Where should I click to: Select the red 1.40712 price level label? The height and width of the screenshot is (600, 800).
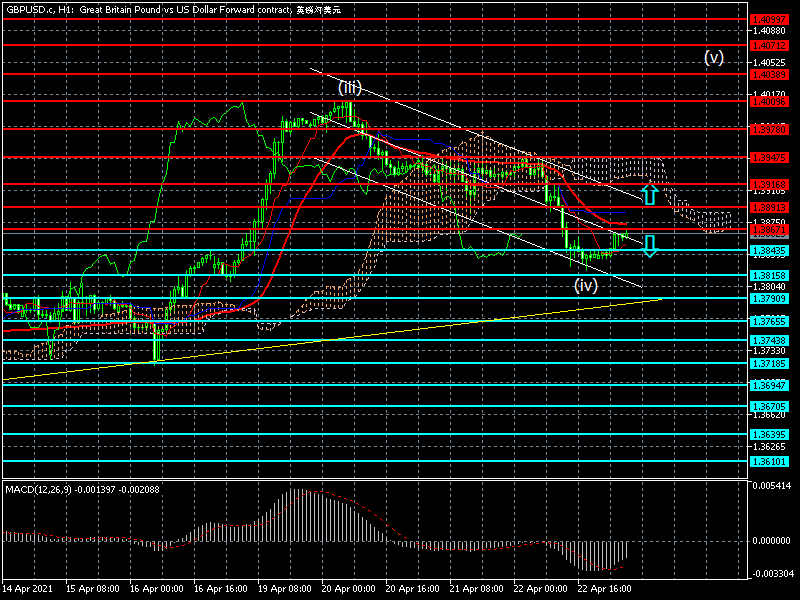[769, 45]
